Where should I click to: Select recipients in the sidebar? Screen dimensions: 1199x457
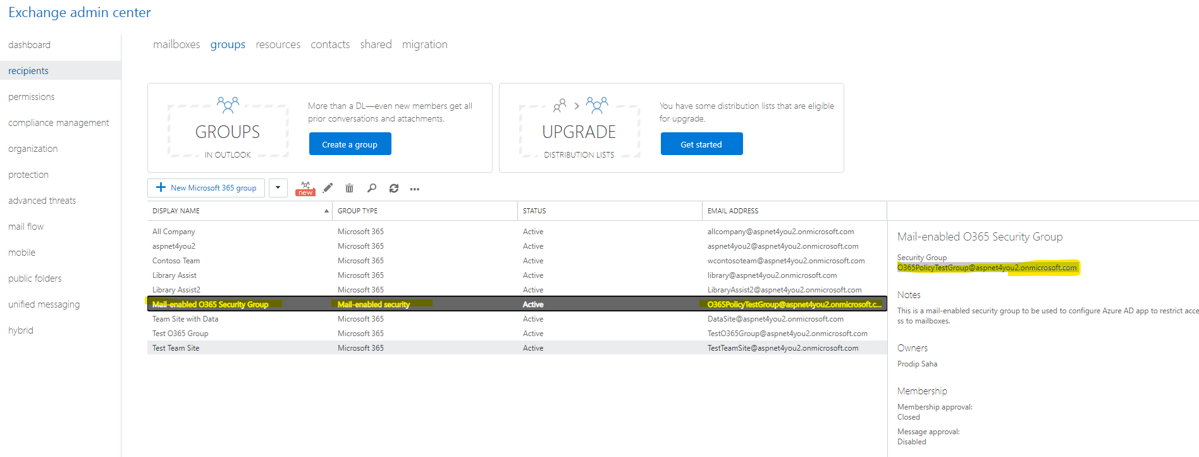click(60, 71)
